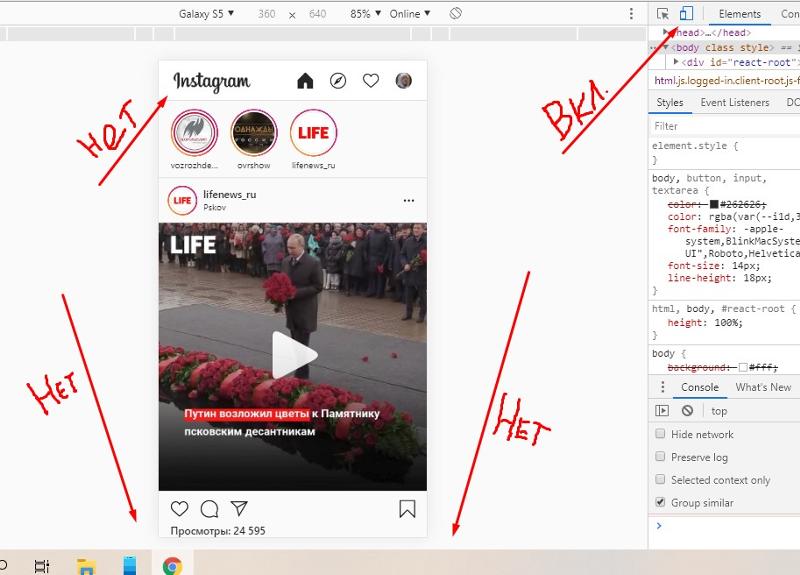Switch to the Styles tab

[x=669, y=103]
